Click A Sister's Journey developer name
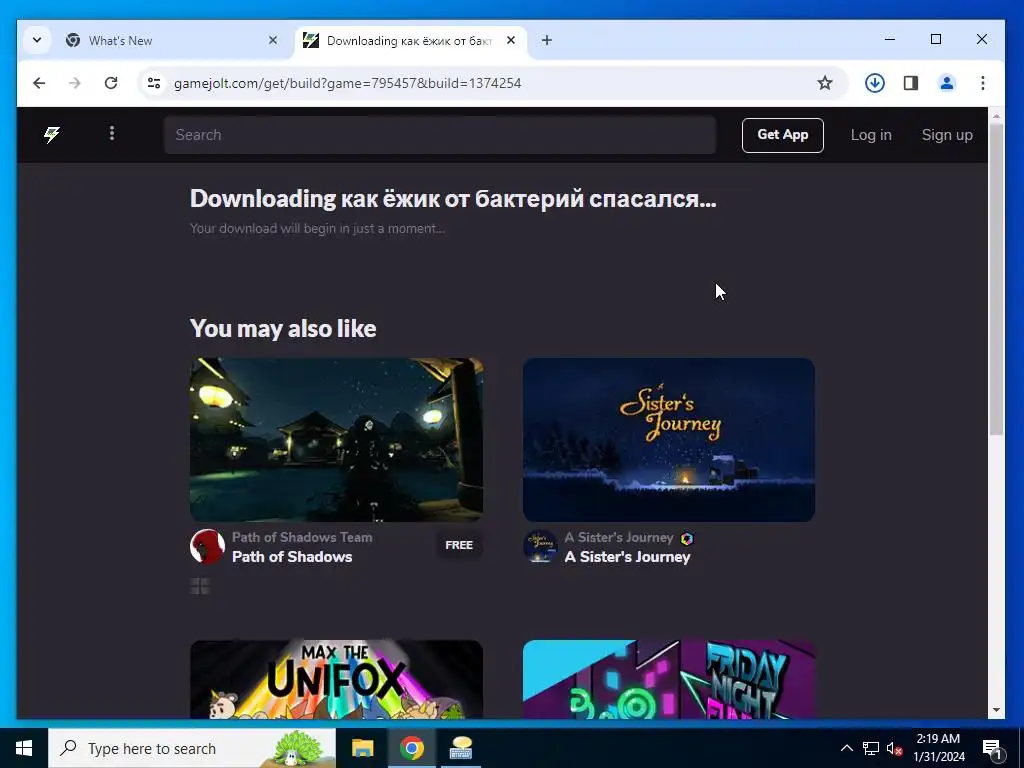 (618, 537)
